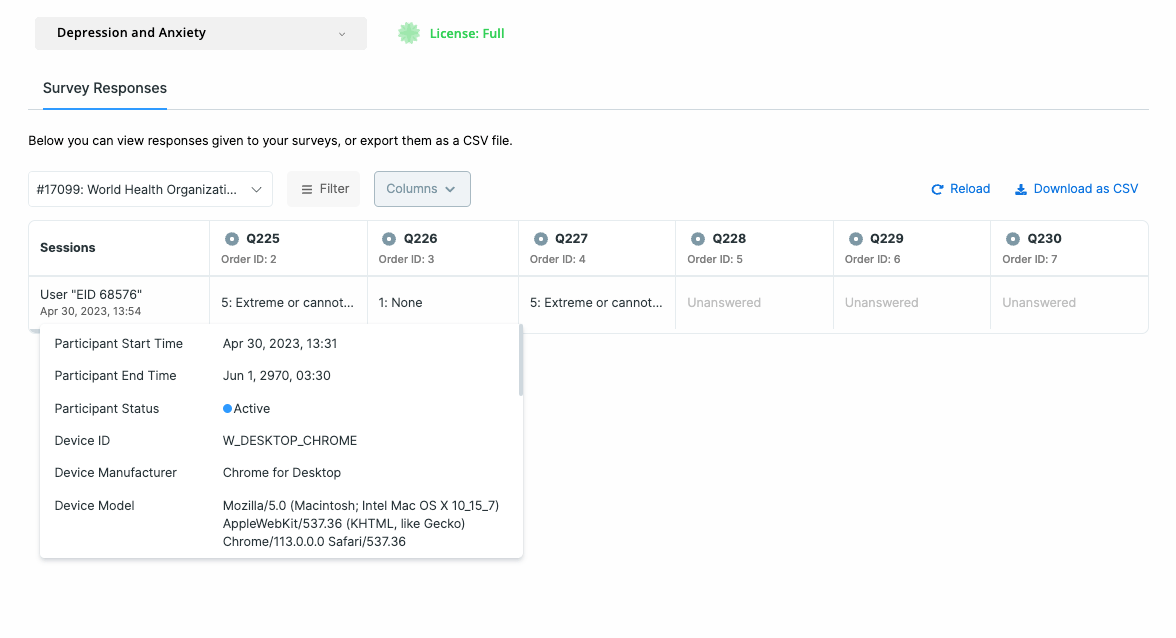The image size is (1176, 638).
Task: Click the Reload link
Action: [968, 188]
